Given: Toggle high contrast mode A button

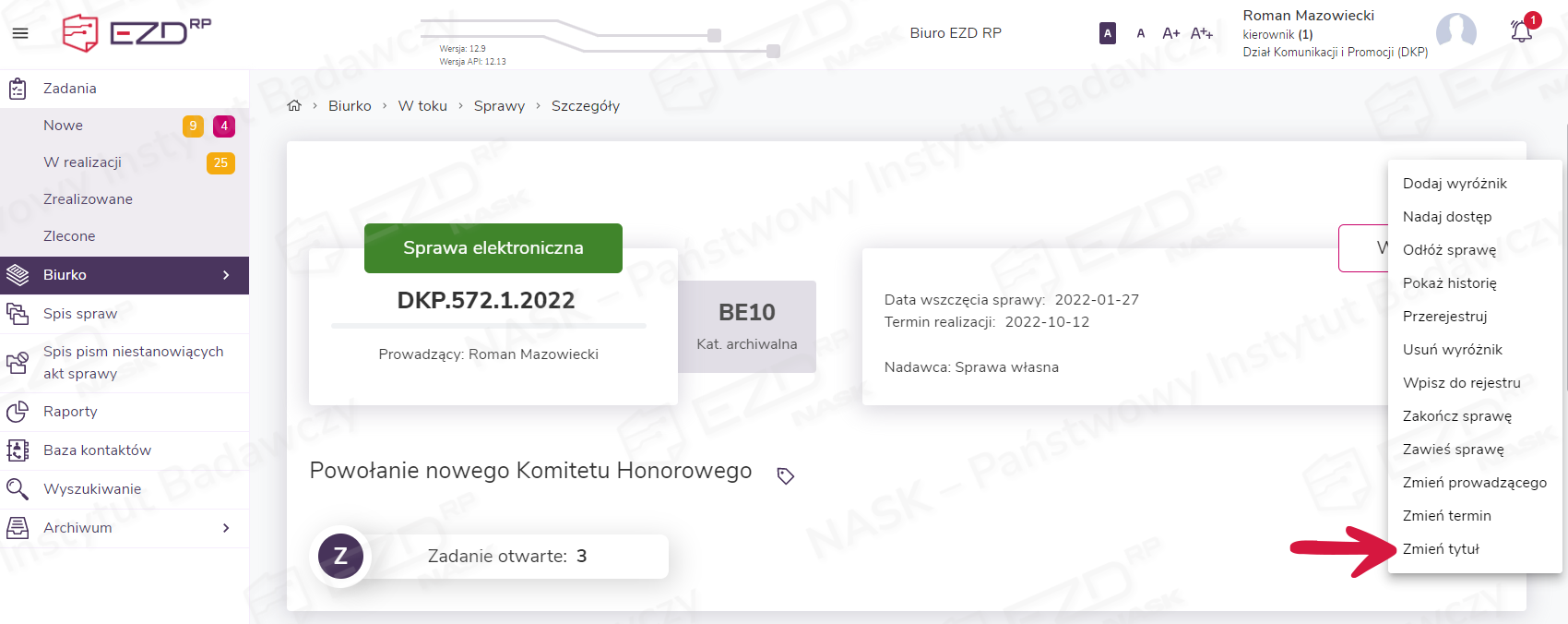Looking at the screenshot, I should tap(1108, 33).
